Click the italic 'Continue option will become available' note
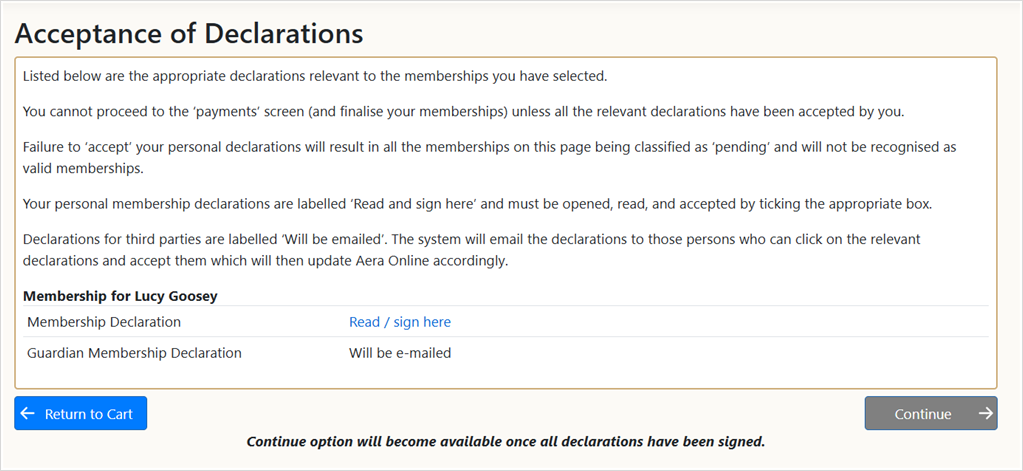 pyautogui.click(x=505, y=441)
